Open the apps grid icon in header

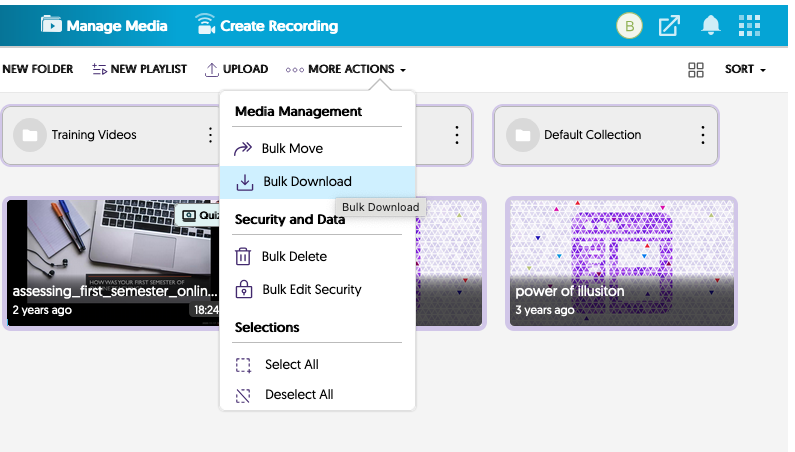point(749,26)
